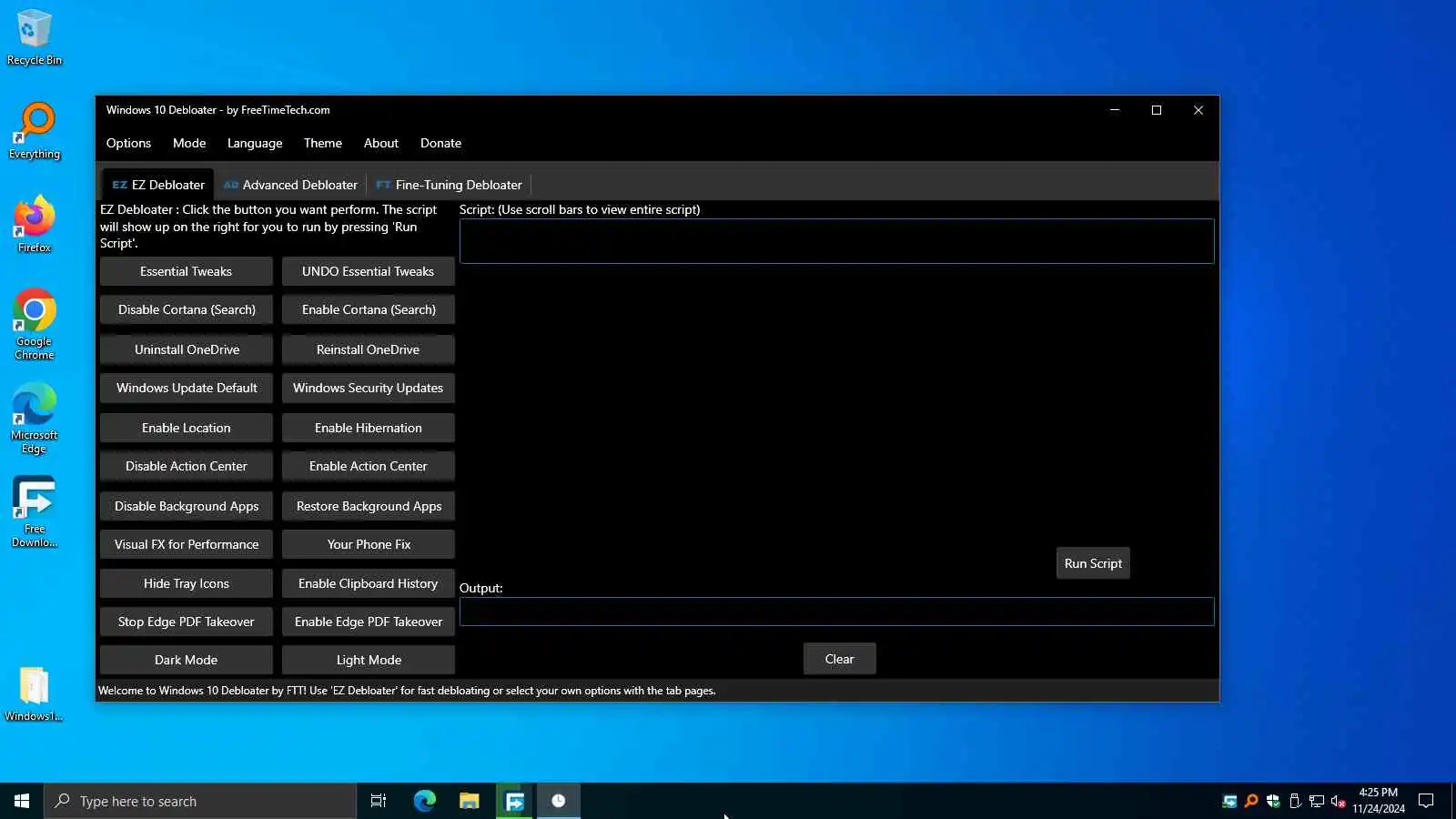1456x819 pixels.
Task: Click the Safely Remove Hardware tray icon
Action: (1295, 801)
